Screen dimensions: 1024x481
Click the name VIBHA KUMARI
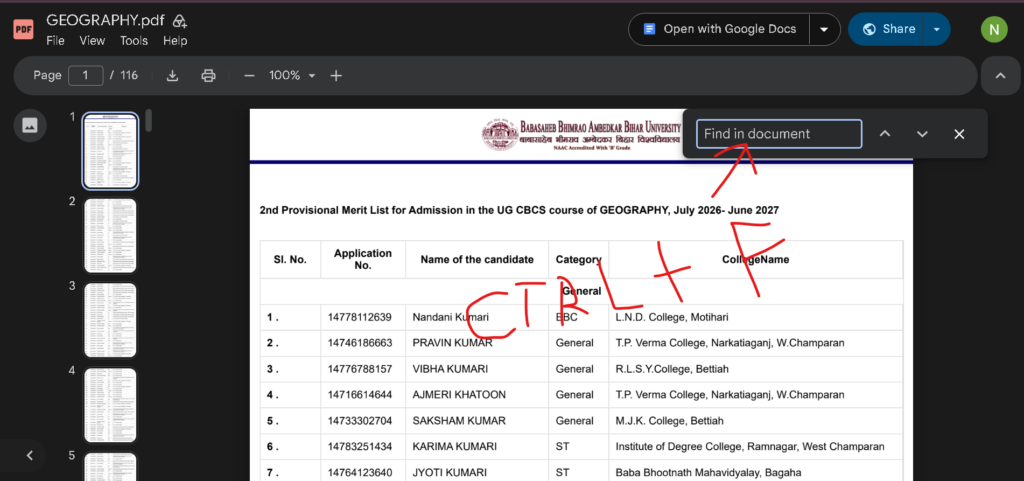(450, 369)
